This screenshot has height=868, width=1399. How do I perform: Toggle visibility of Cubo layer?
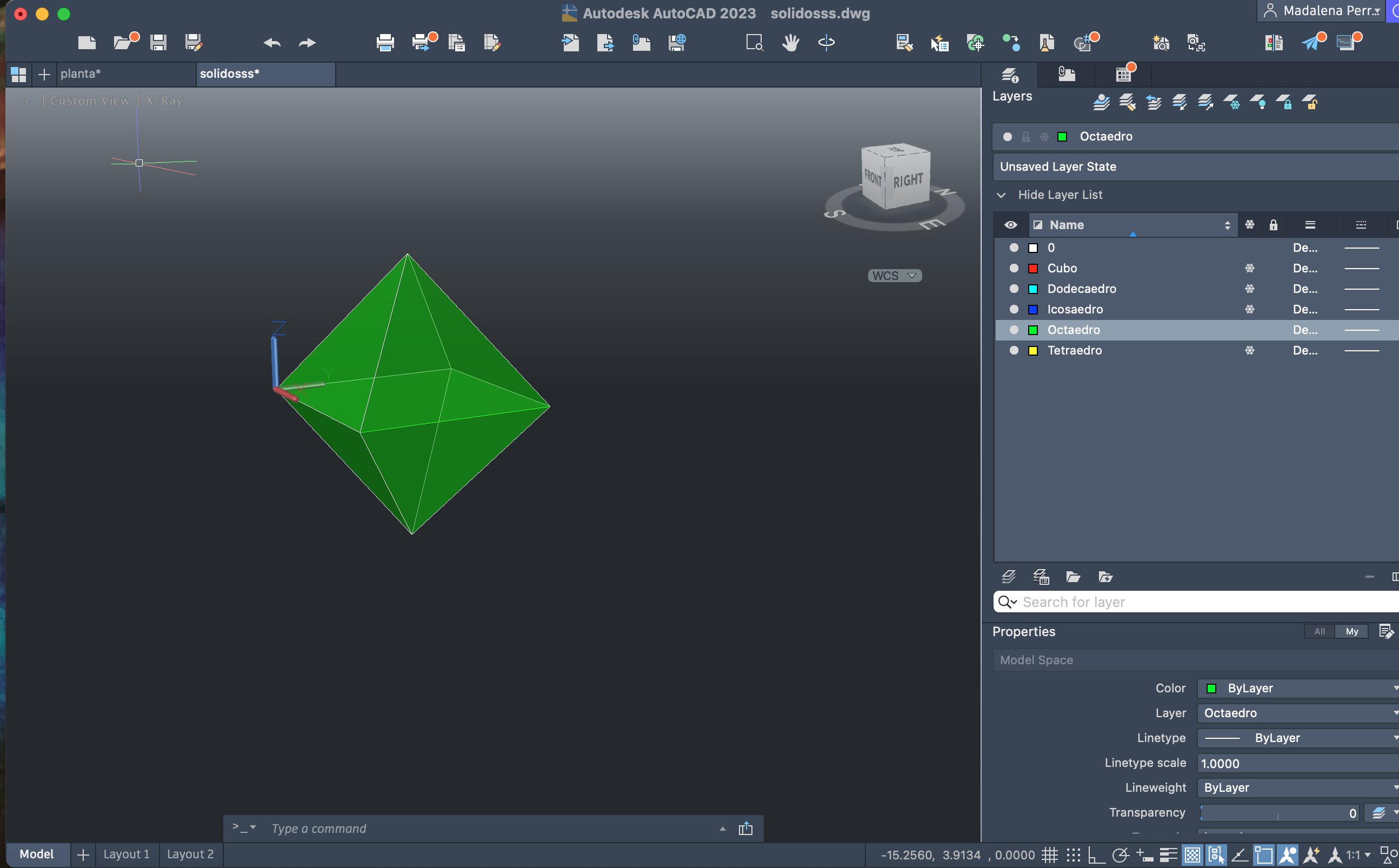coord(1014,268)
